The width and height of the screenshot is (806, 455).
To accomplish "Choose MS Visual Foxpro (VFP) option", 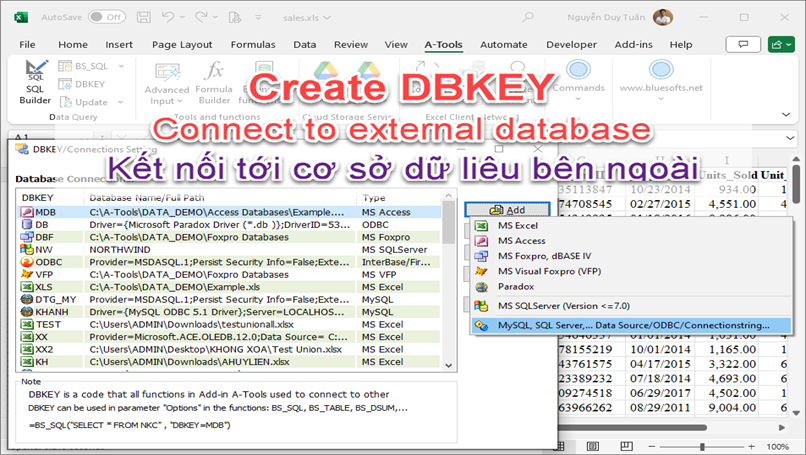I will coord(630,271).
